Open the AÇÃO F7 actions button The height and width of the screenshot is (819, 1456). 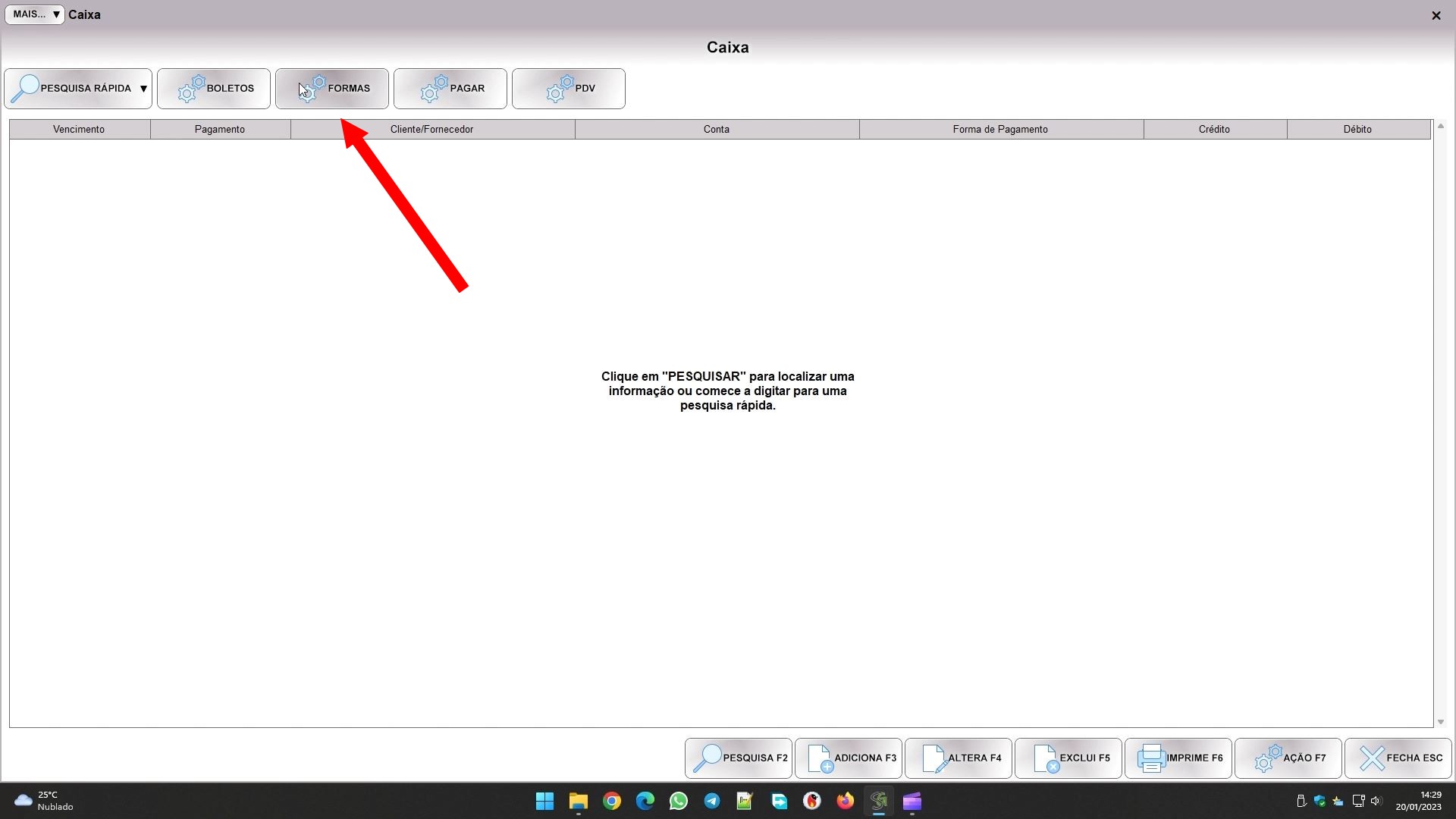pos(1288,758)
